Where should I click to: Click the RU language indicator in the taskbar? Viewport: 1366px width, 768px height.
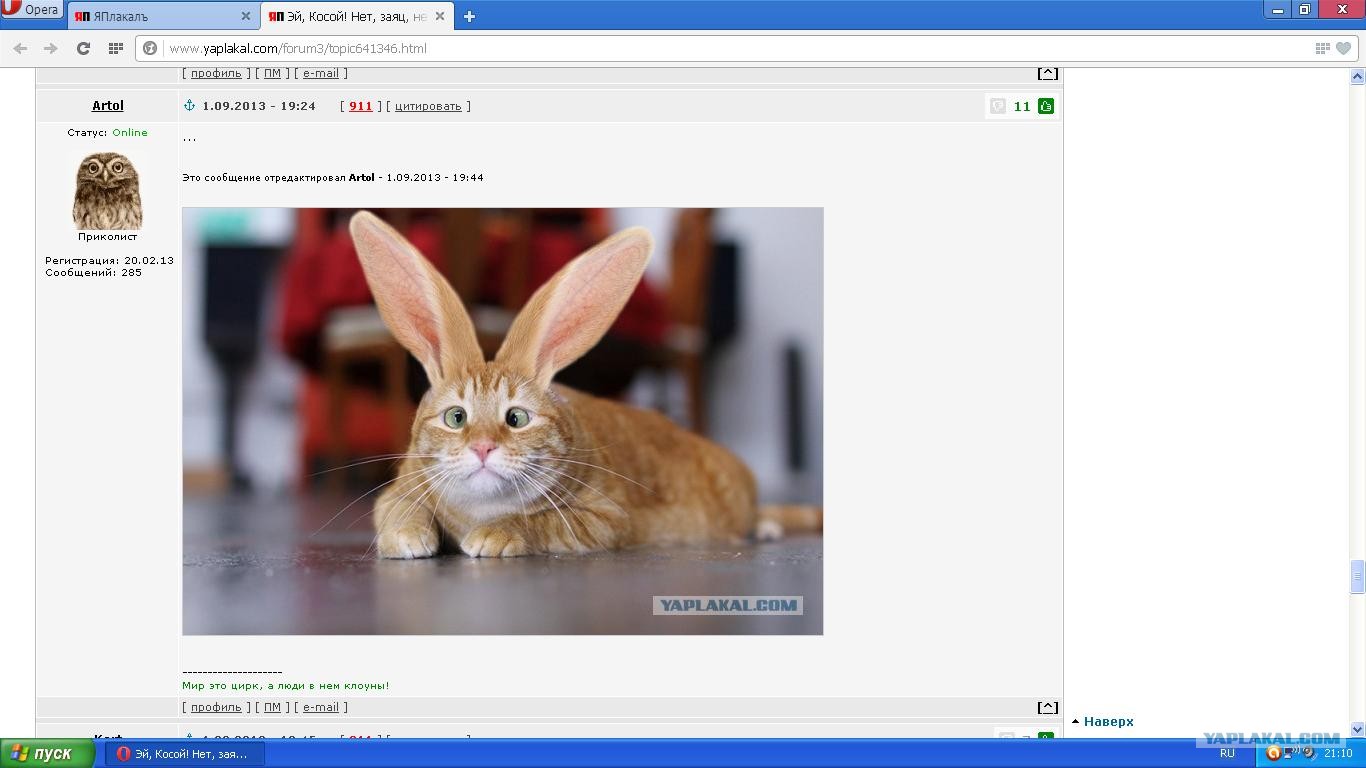[1226, 754]
